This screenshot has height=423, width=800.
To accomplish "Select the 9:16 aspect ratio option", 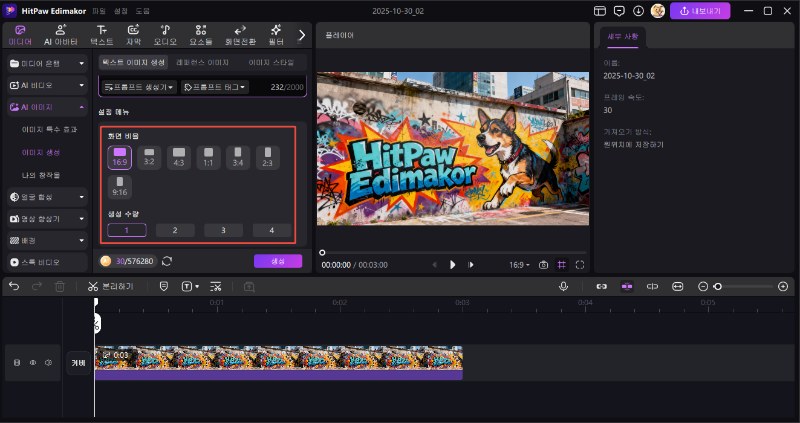I will (120, 186).
